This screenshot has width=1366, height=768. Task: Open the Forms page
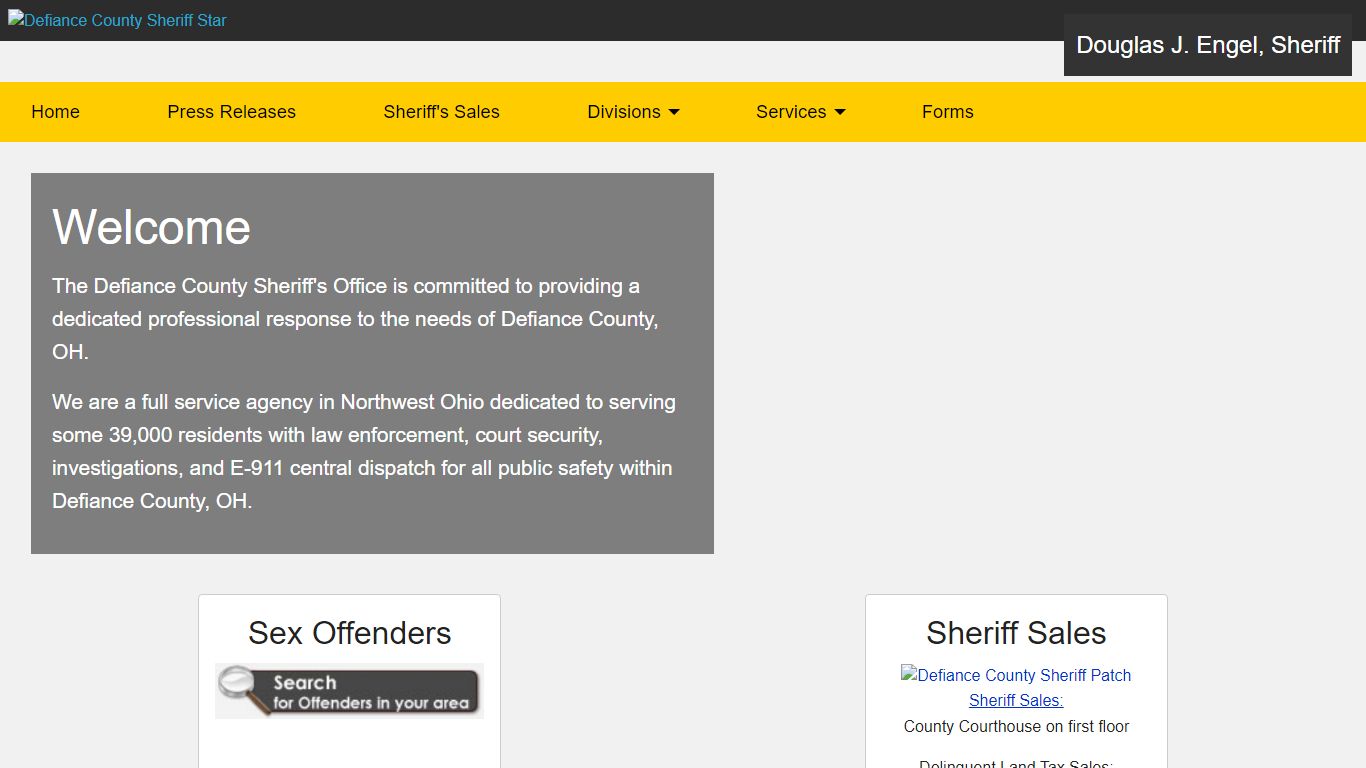(x=947, y=112)
